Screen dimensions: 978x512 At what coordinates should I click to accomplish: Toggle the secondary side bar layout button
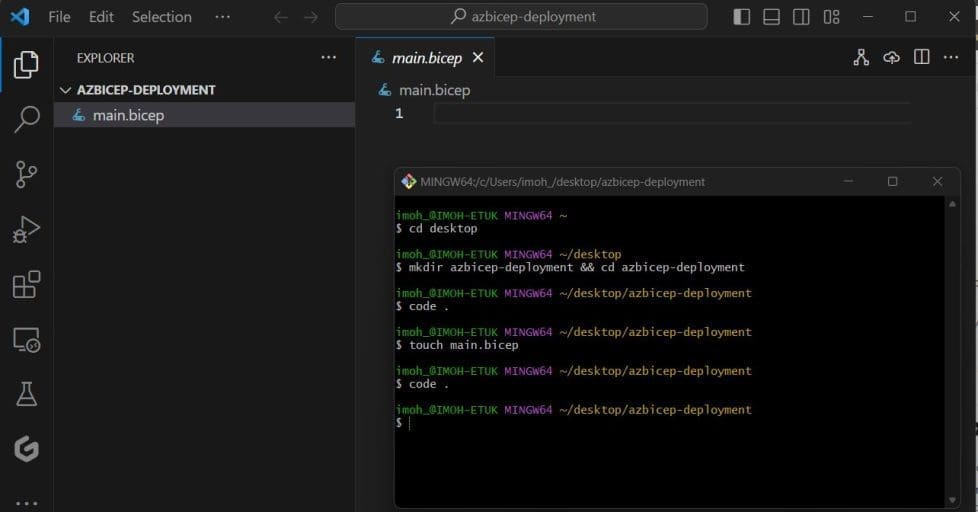coord(801,17)
